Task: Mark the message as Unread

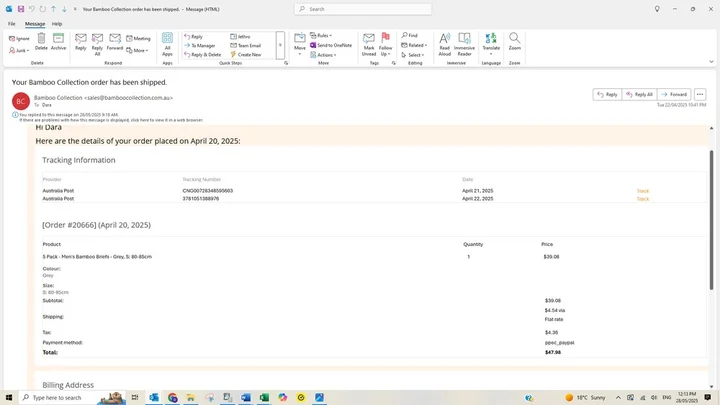Action: [369, 42]
